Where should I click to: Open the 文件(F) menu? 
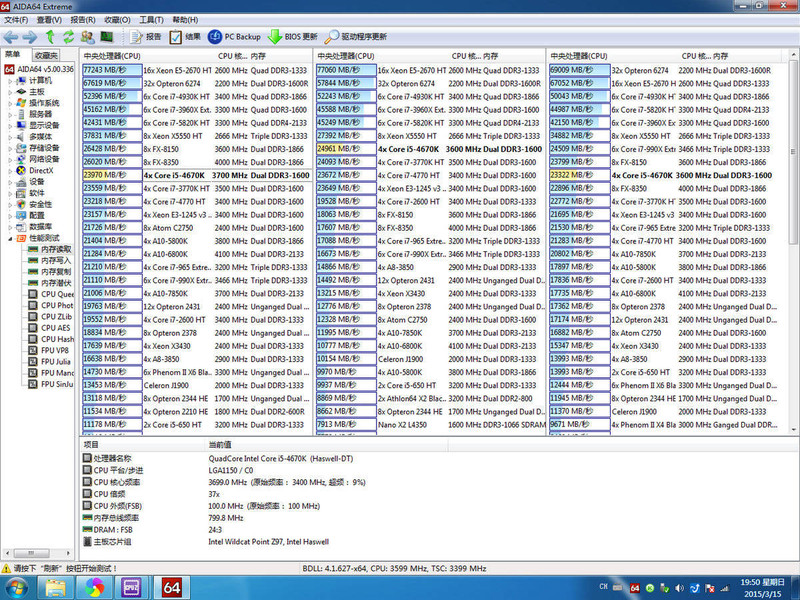point(17,20)
